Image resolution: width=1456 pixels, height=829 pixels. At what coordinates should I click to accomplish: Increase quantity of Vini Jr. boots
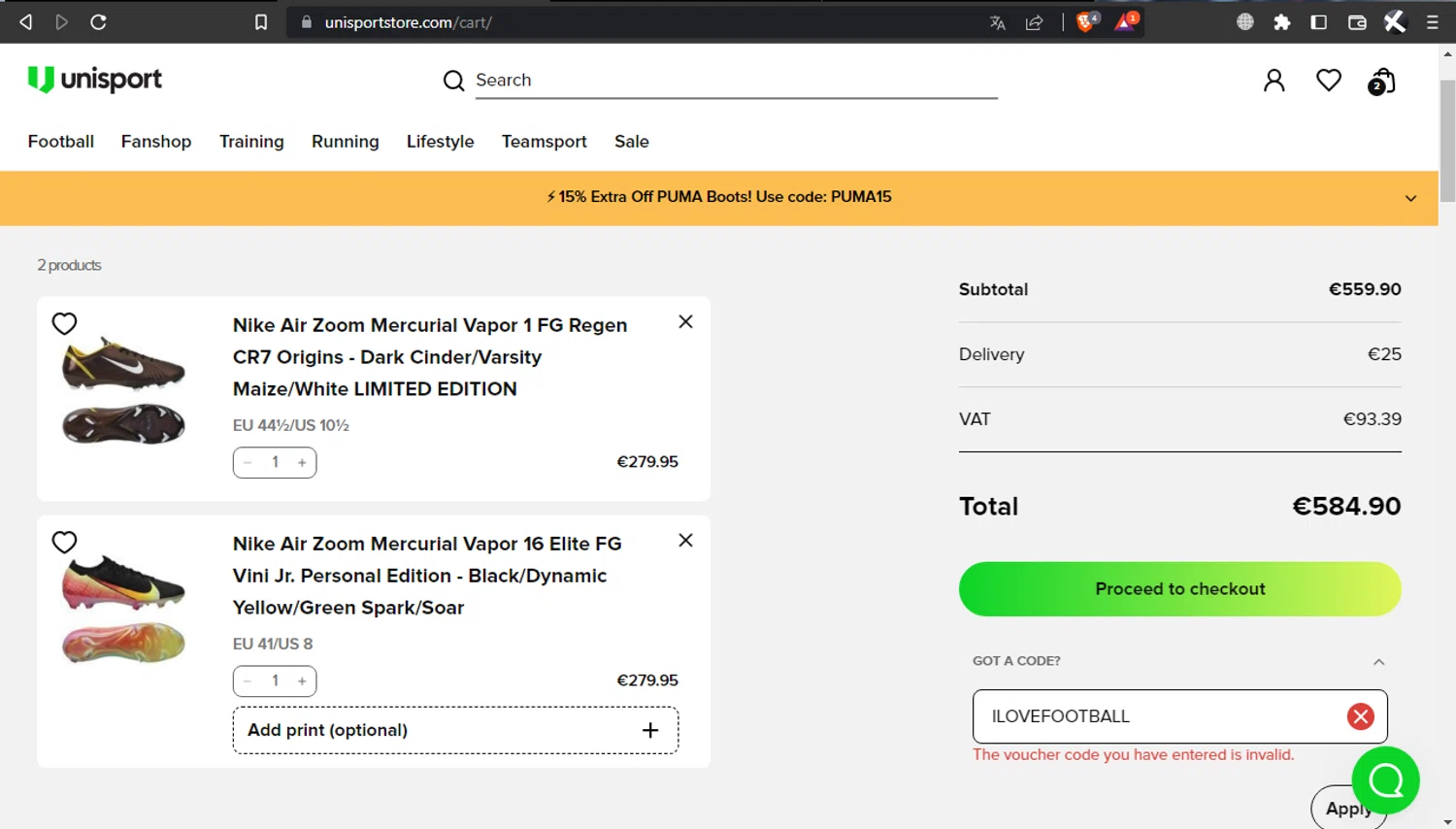[302, 680]
